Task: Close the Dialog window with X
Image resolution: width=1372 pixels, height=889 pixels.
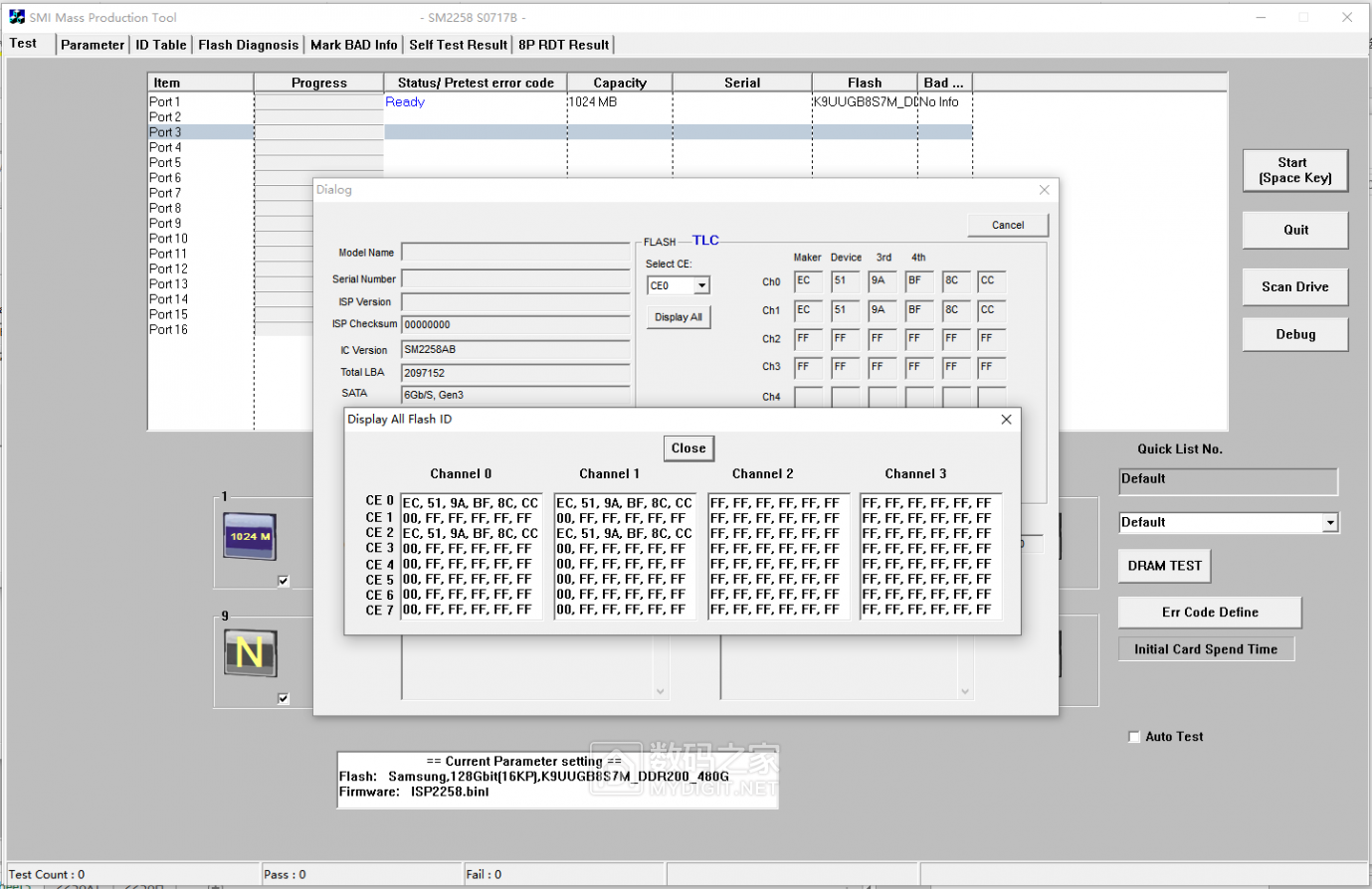Action: [1044, 190]
